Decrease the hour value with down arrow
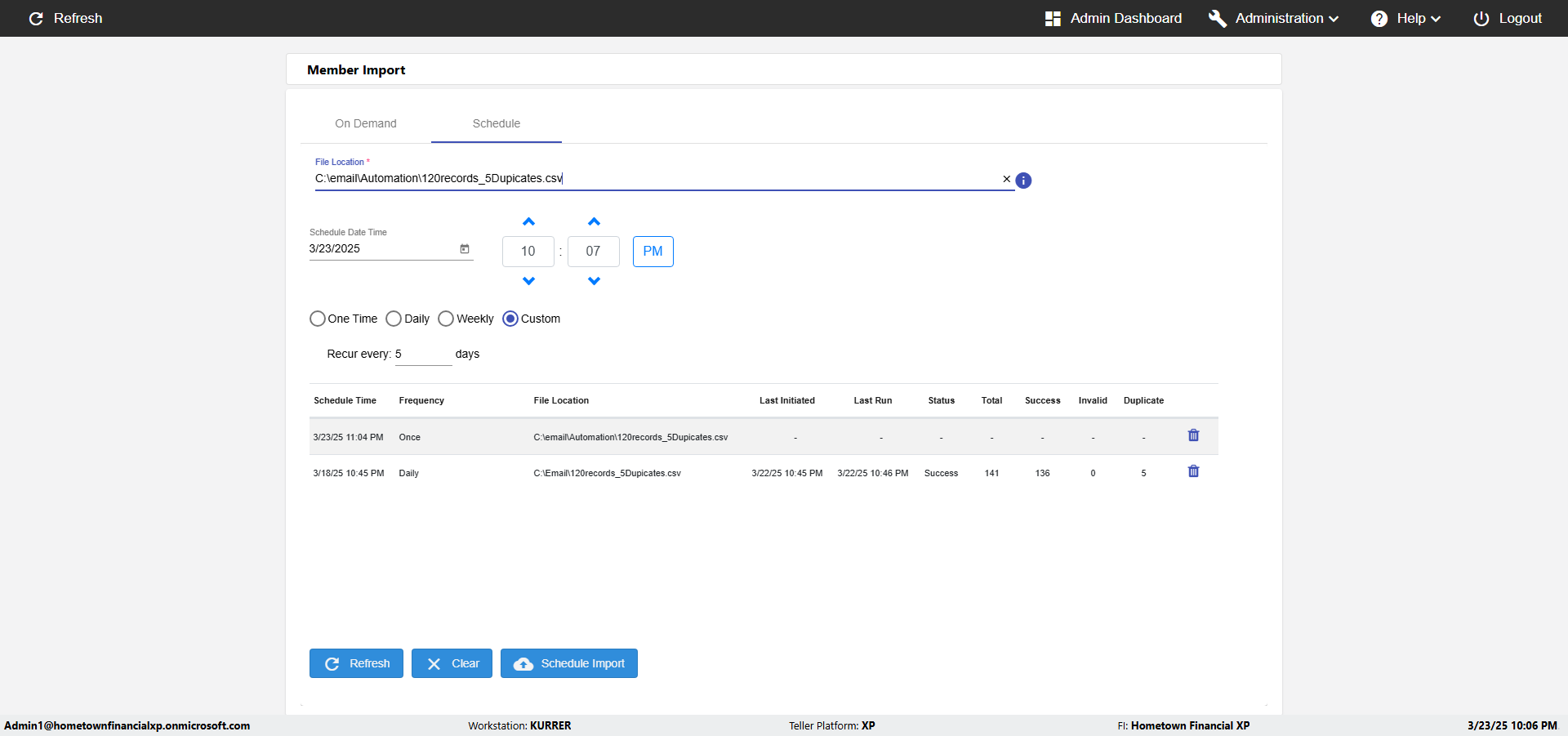The image size is (1568, 736). 528,281
